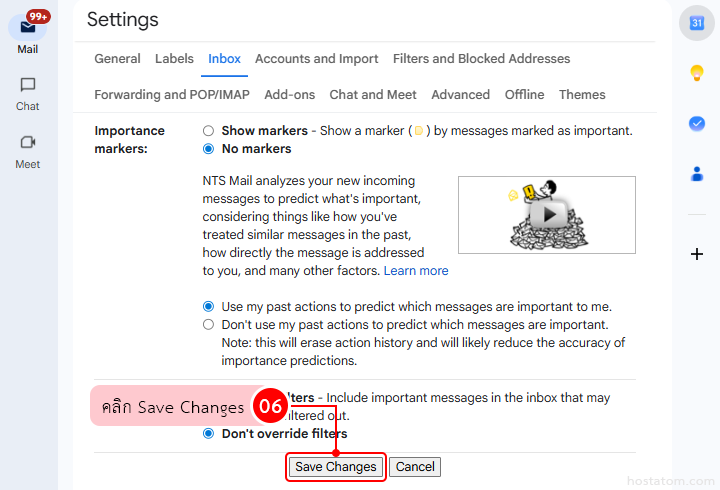Select the Inbox settings tab
The height and width of the screenshot is (490, 720).
point(224,59)
